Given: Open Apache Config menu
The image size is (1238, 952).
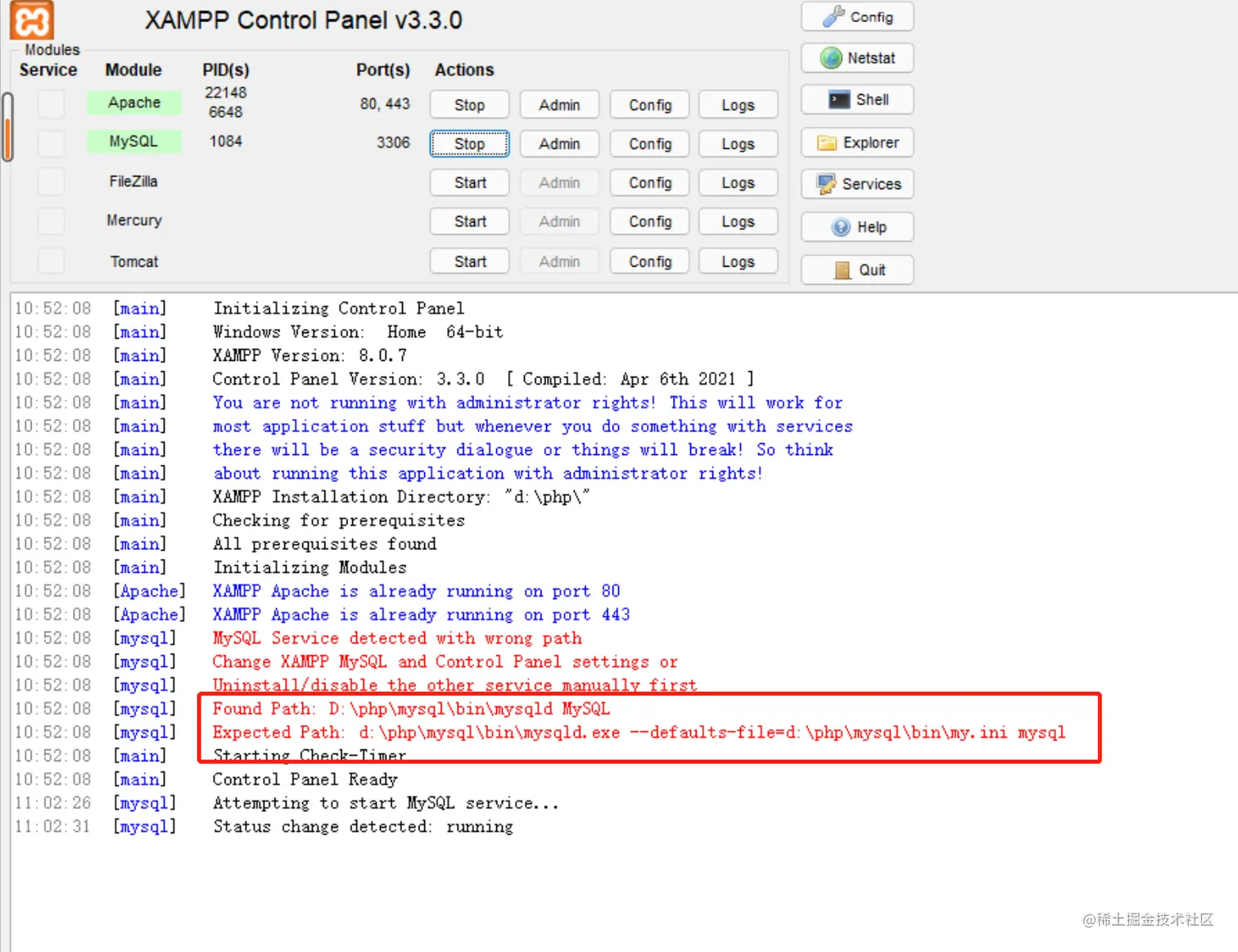Looking at the screenshot, I should click(650, 105).
